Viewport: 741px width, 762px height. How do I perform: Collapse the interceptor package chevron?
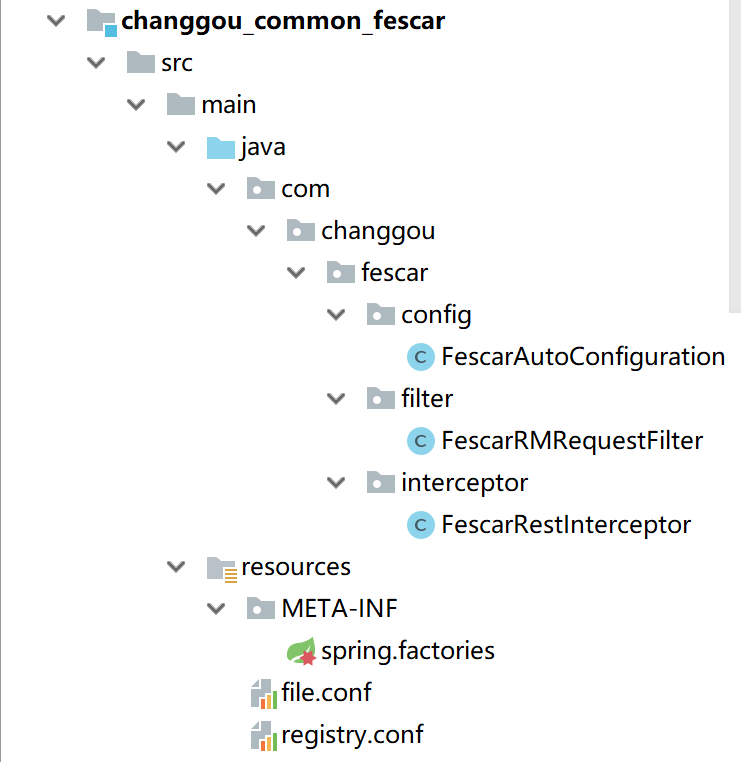coord(336,483)
